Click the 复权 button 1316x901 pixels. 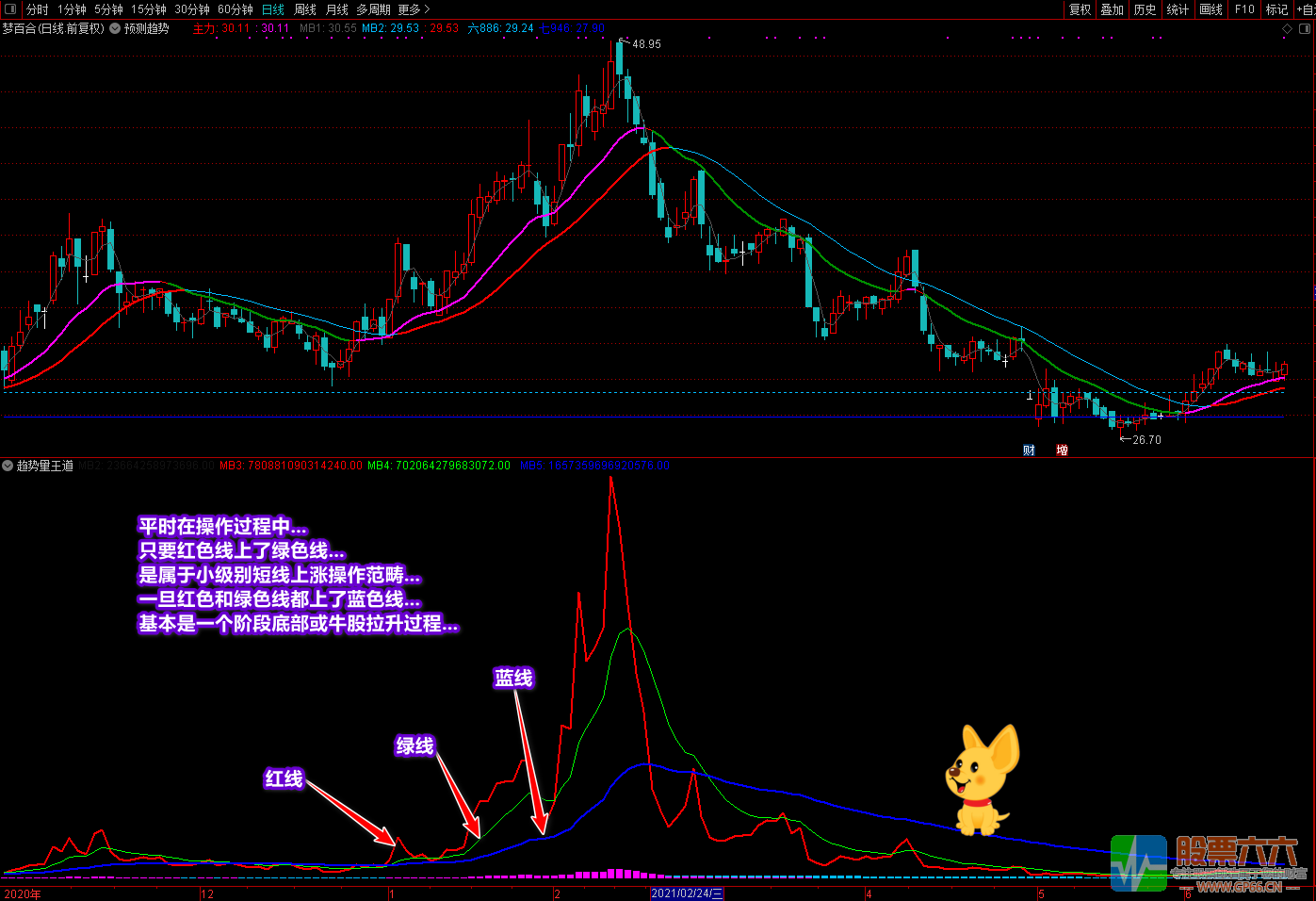1080,9
